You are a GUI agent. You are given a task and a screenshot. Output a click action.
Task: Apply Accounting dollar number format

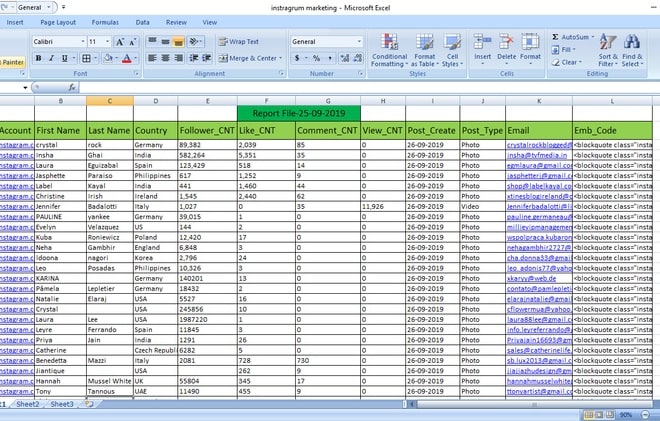pos(297,58)
